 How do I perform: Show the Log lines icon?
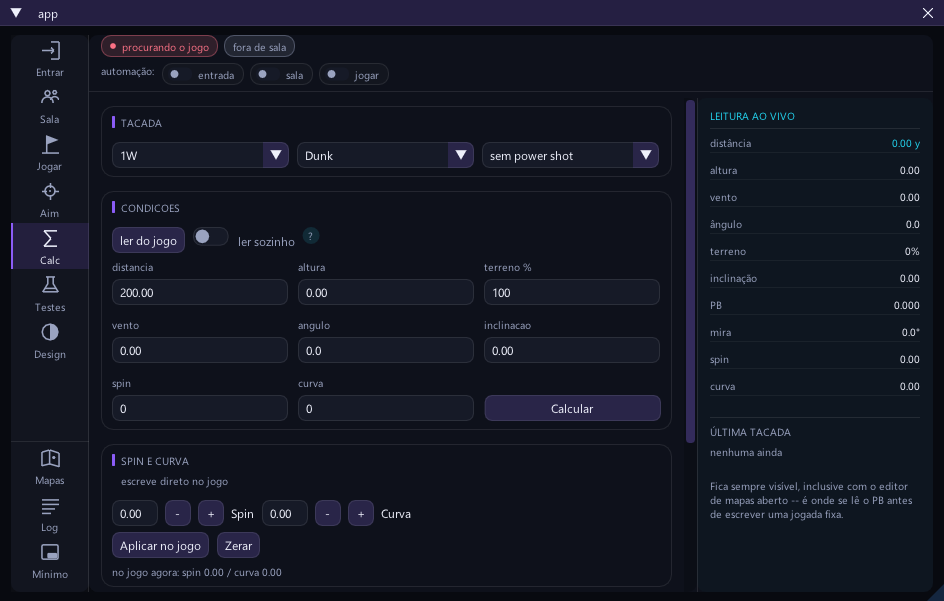tap(50, 506)
